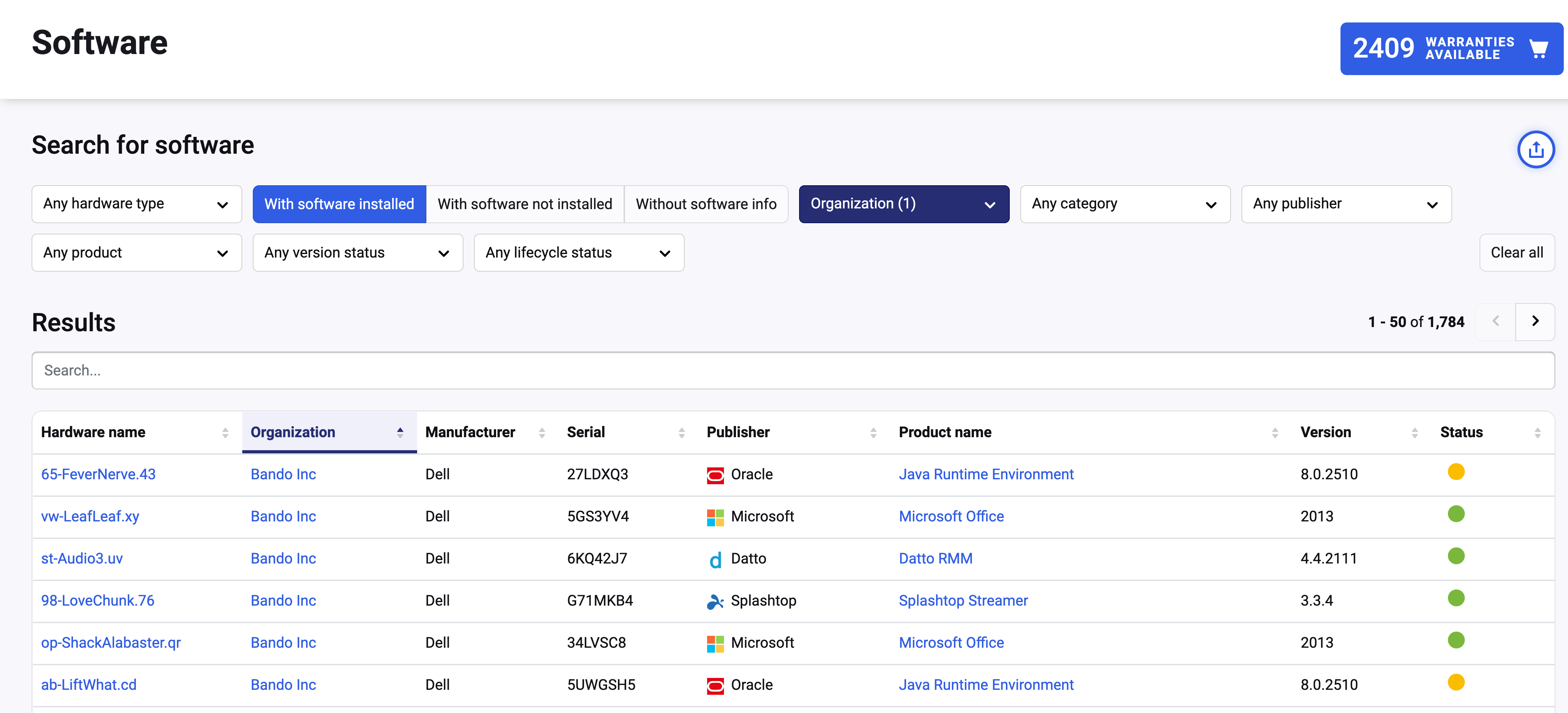The image size is (1568, 713).
Task: Toggle Organization column sort arrow
Action: (400, 433)
